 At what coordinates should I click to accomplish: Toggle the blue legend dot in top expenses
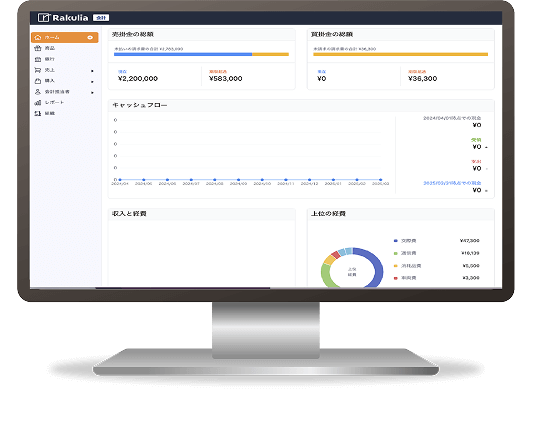(x=395, y=241)
